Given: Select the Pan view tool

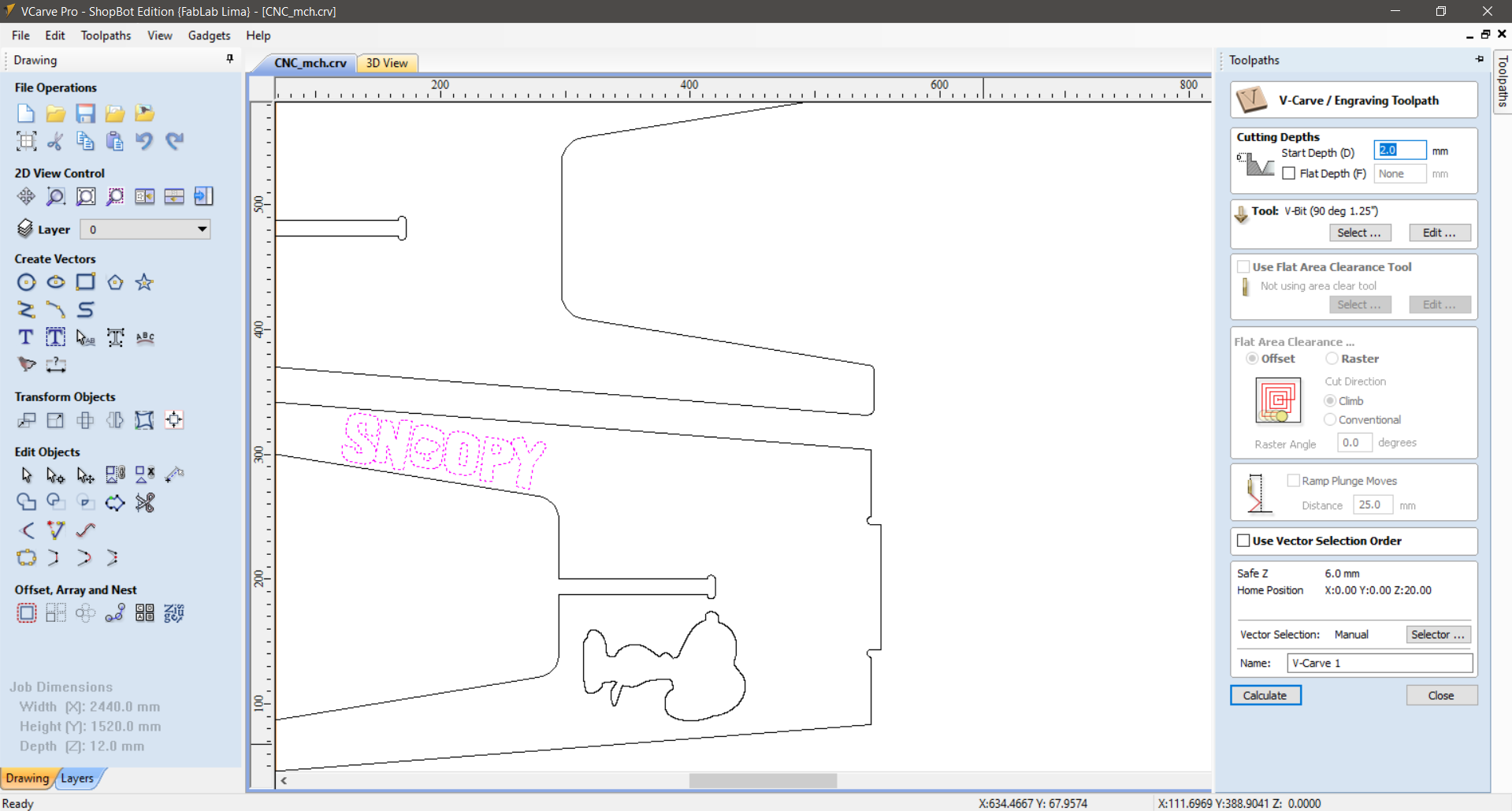Looking at the screenshot, I should pos(26,196).
